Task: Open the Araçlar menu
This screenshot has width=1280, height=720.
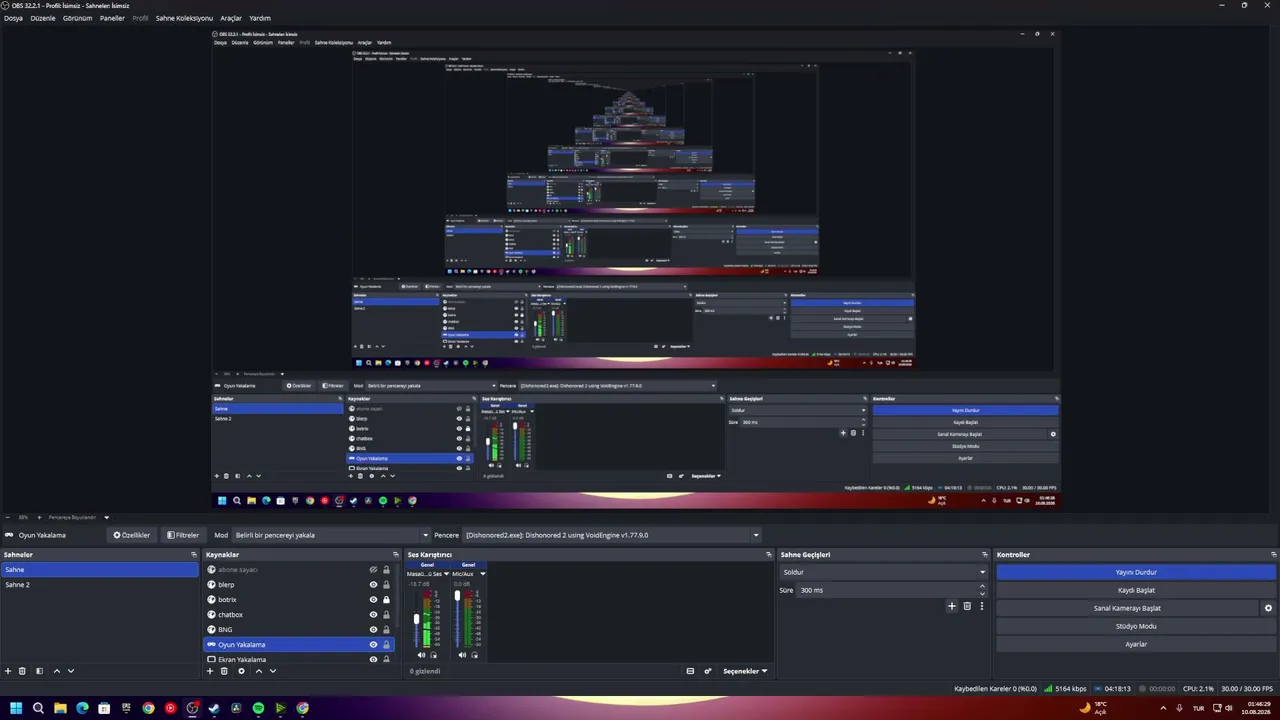Action: [231, 18]
